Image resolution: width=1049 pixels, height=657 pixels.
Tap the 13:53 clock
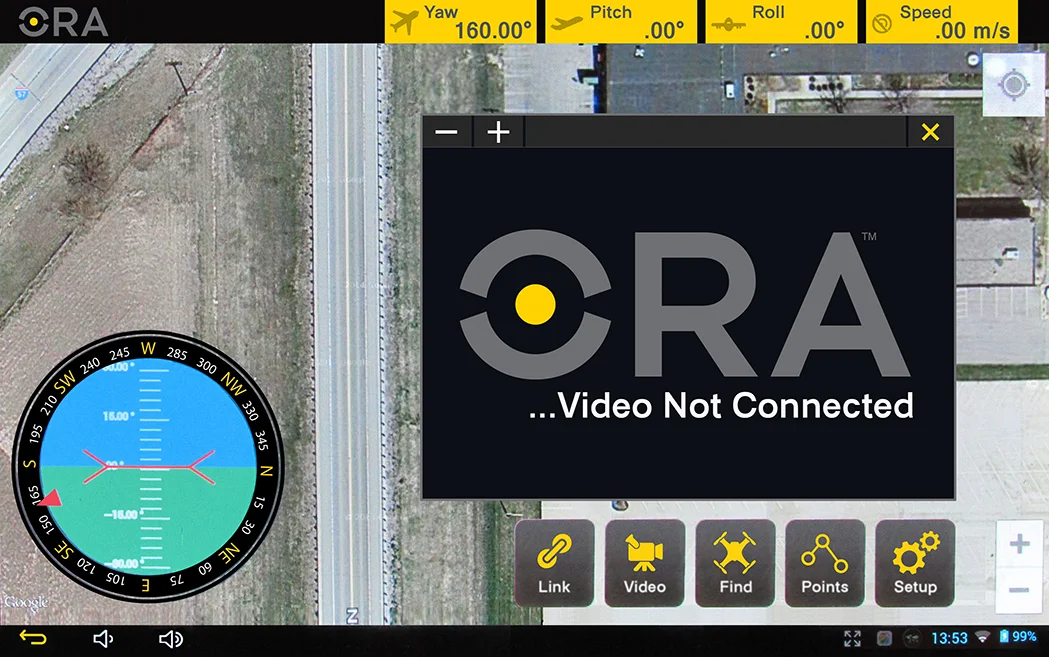click(x=949, y=638)
